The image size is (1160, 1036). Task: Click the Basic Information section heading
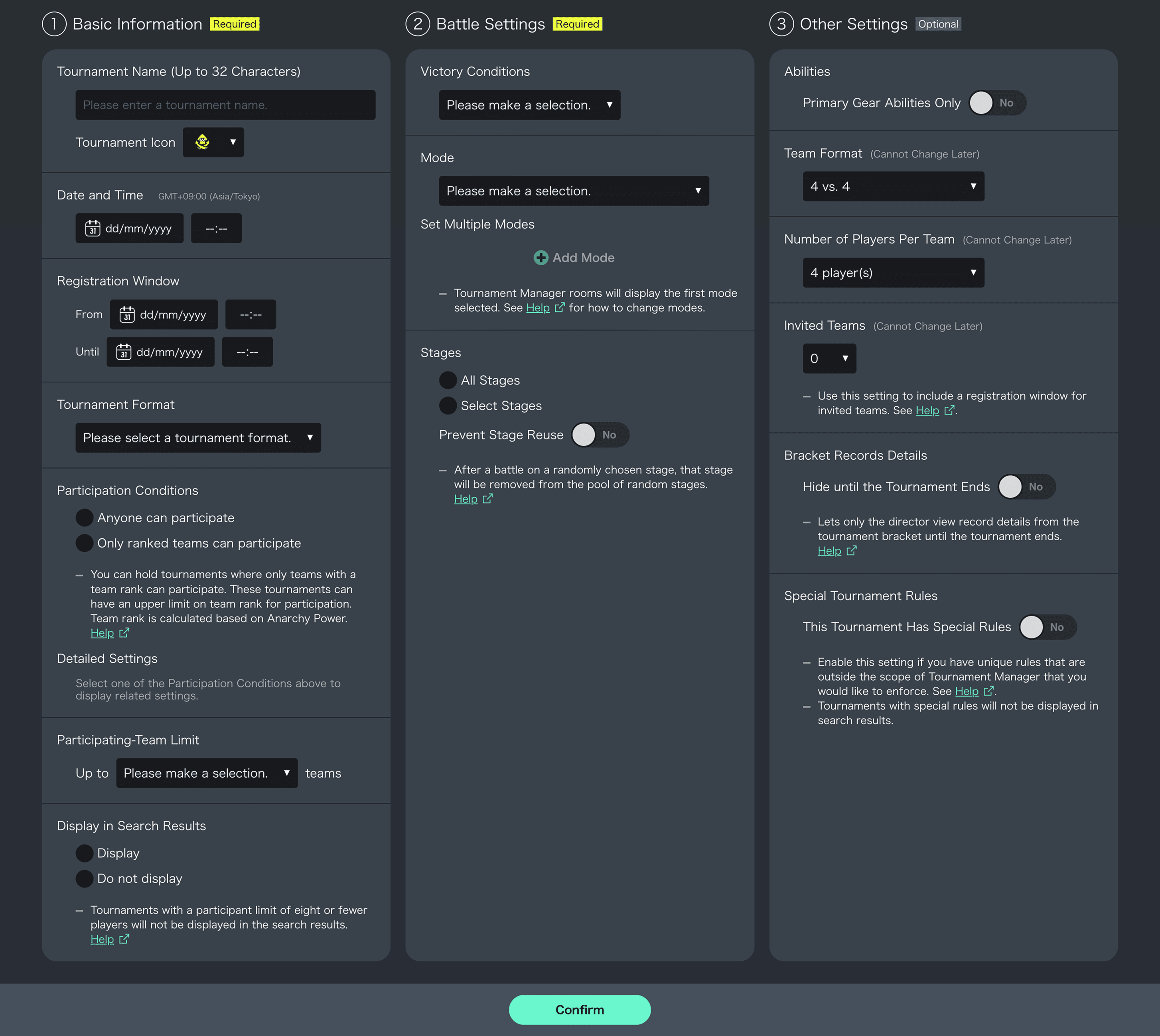[137, 24]
